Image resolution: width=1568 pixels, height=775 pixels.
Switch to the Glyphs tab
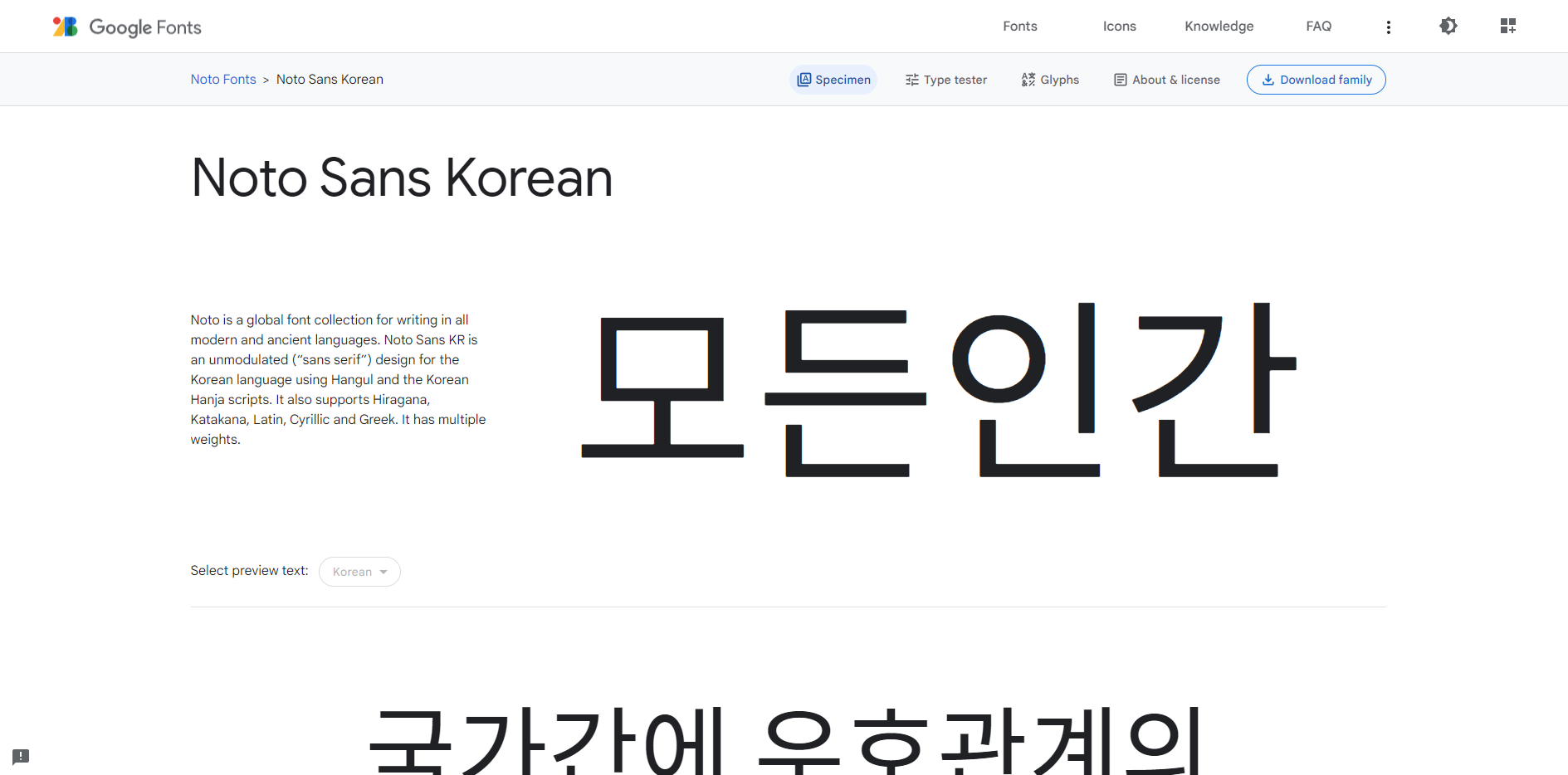pyautogui.click(x=1050, y=80)
